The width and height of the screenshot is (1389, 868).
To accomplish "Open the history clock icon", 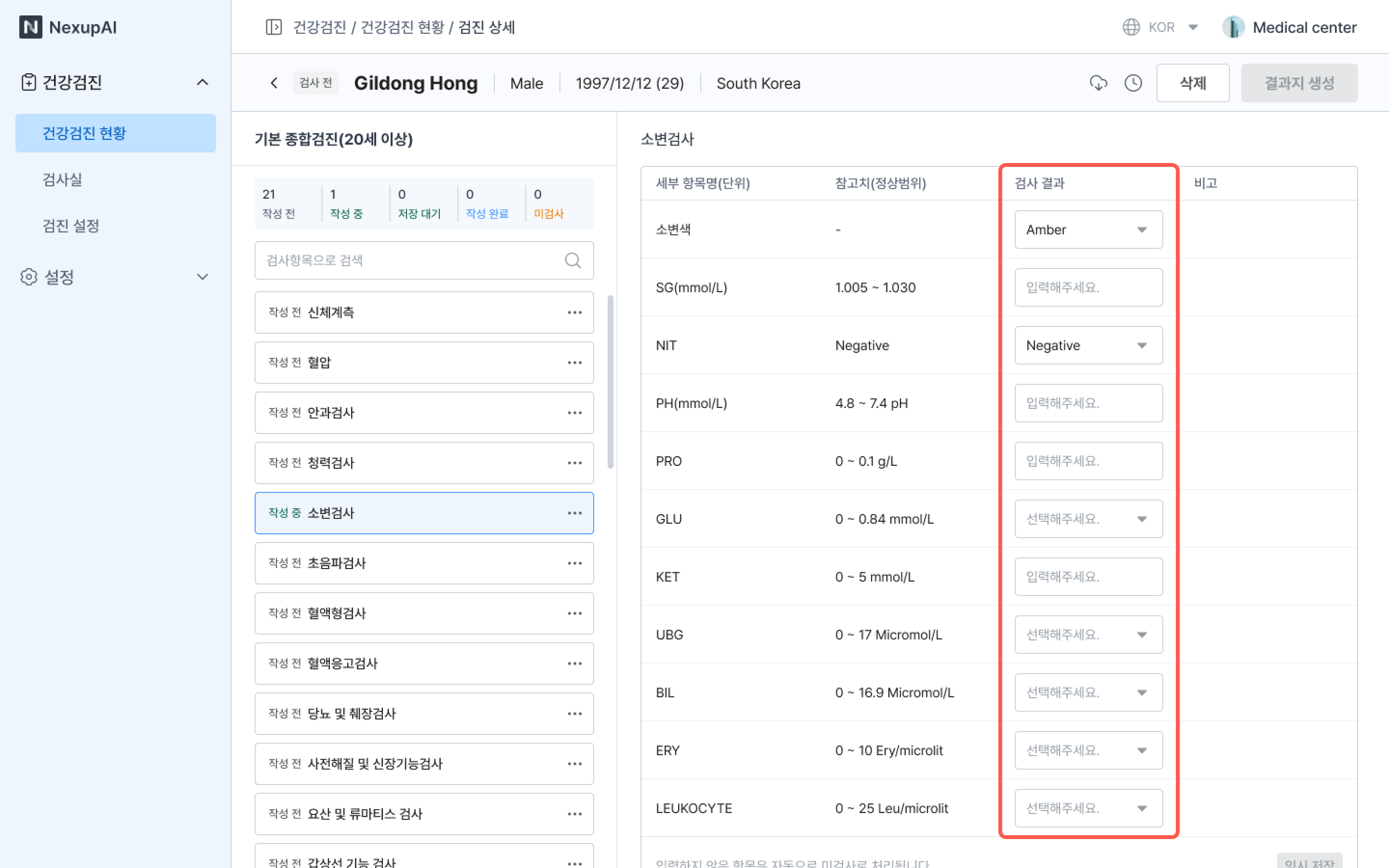I will tap(1133, 83).
